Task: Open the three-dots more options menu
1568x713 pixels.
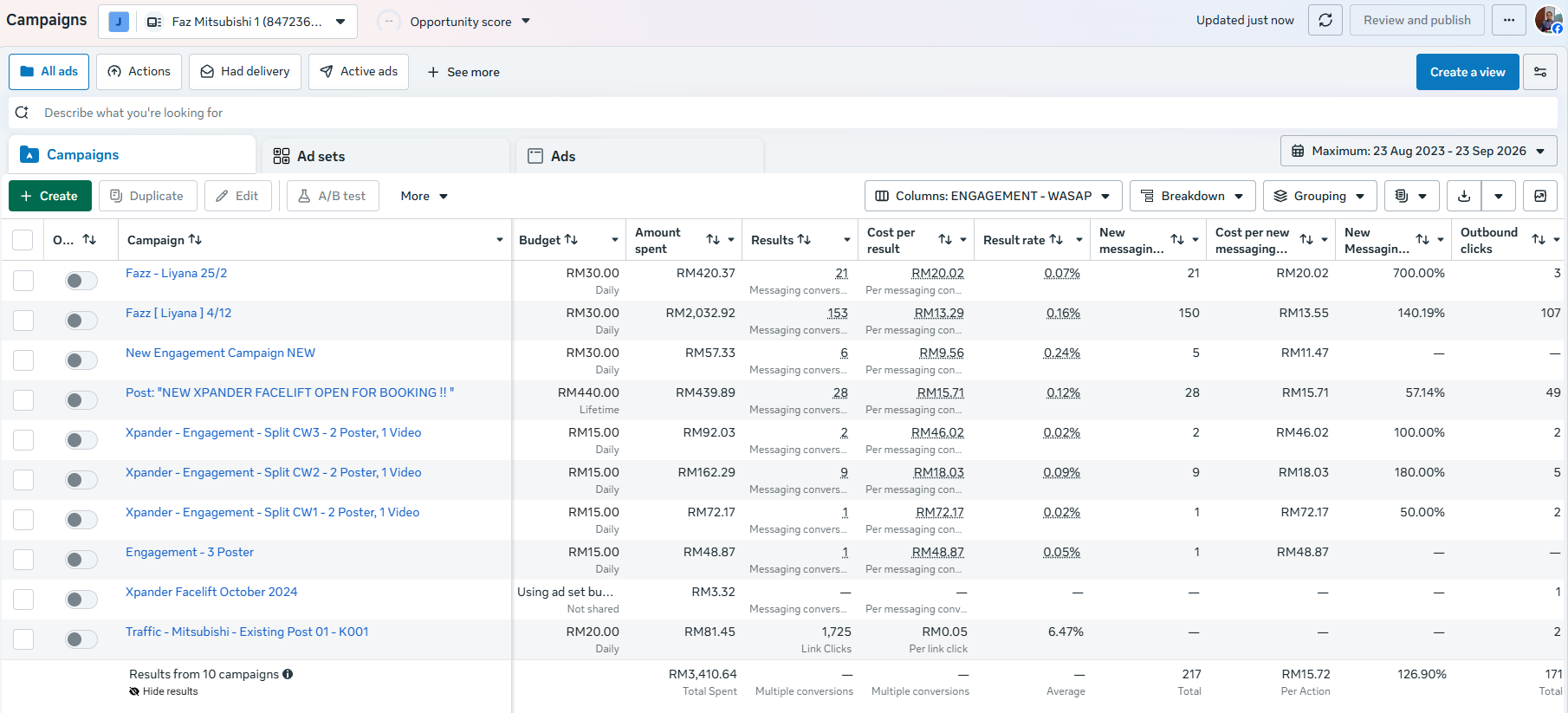Action: pyautogui.click(x=1509, y=20)
